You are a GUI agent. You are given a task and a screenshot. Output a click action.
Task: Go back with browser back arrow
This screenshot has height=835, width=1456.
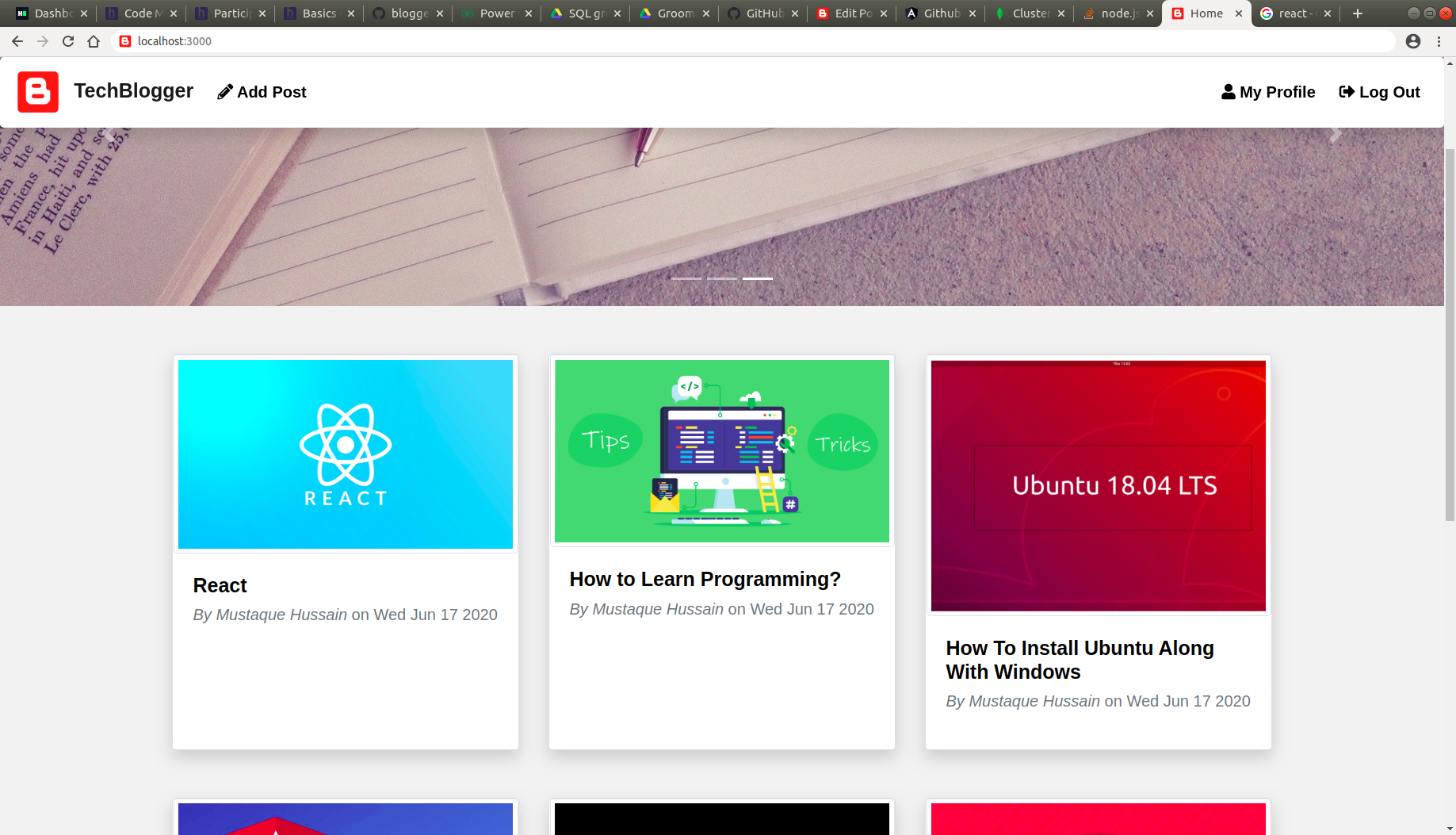[x=17, y=41]
